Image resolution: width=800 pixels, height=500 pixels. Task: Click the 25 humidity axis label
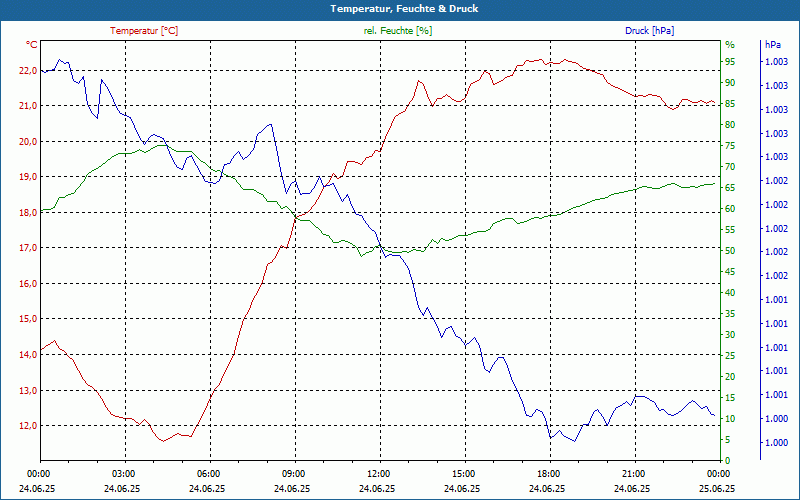click(x=730, y=356)
